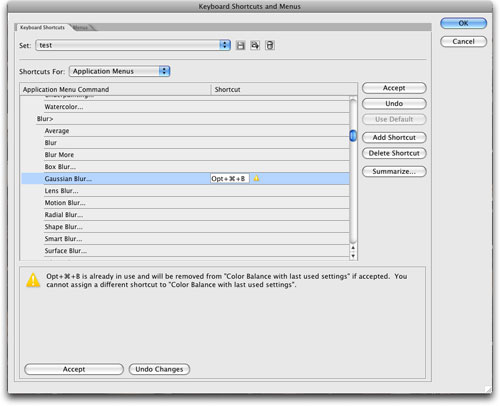Open the Set dropdown showing test
500x406 pixels.
(x=133, y=45)
